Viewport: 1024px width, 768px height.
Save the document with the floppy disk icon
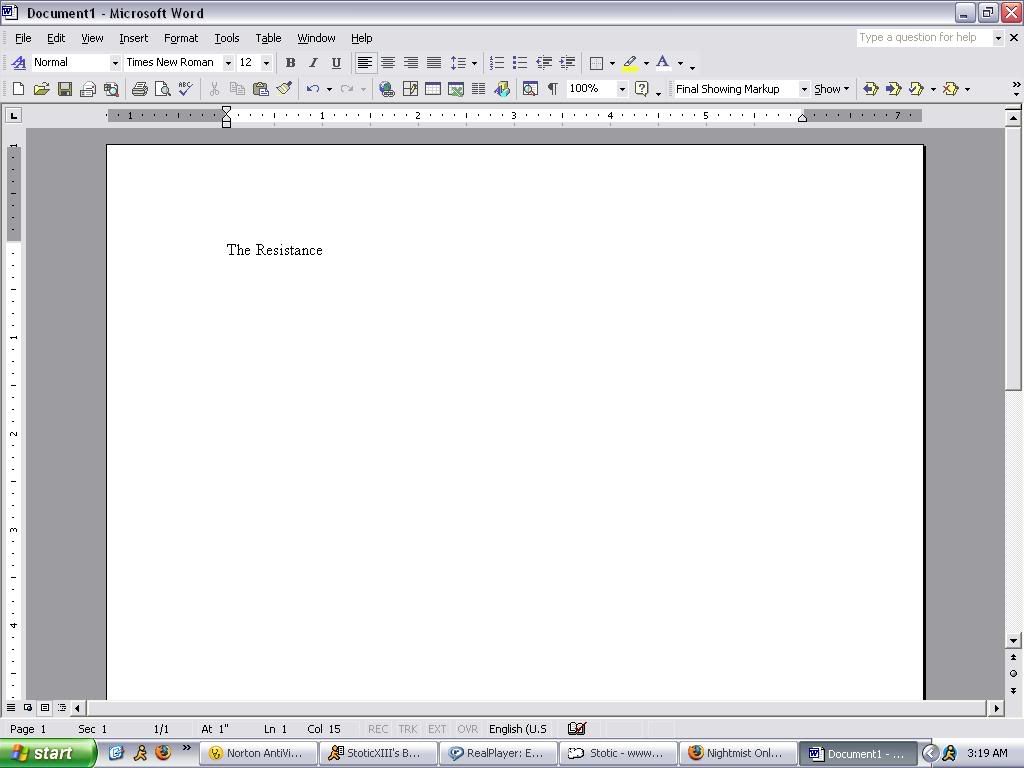(x=64, y=89)
